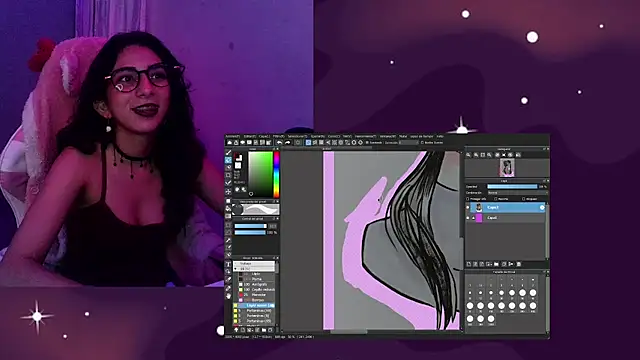Image resolution: width=640 pixels, height=360 pixels.
Task: Select the Text tool in the toolbox
Action: click(x=229, y=264)
